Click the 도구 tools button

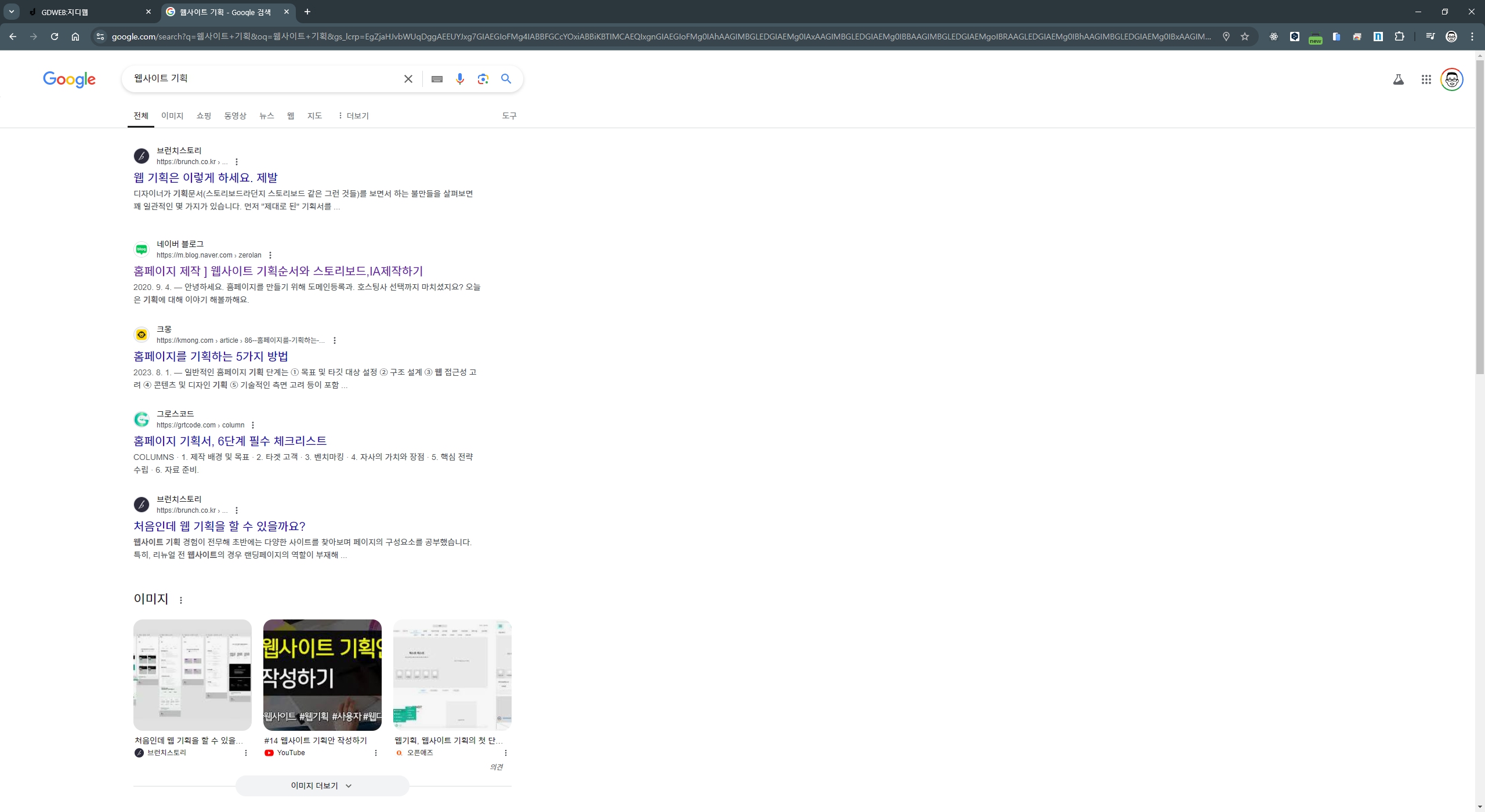point(509,116)
